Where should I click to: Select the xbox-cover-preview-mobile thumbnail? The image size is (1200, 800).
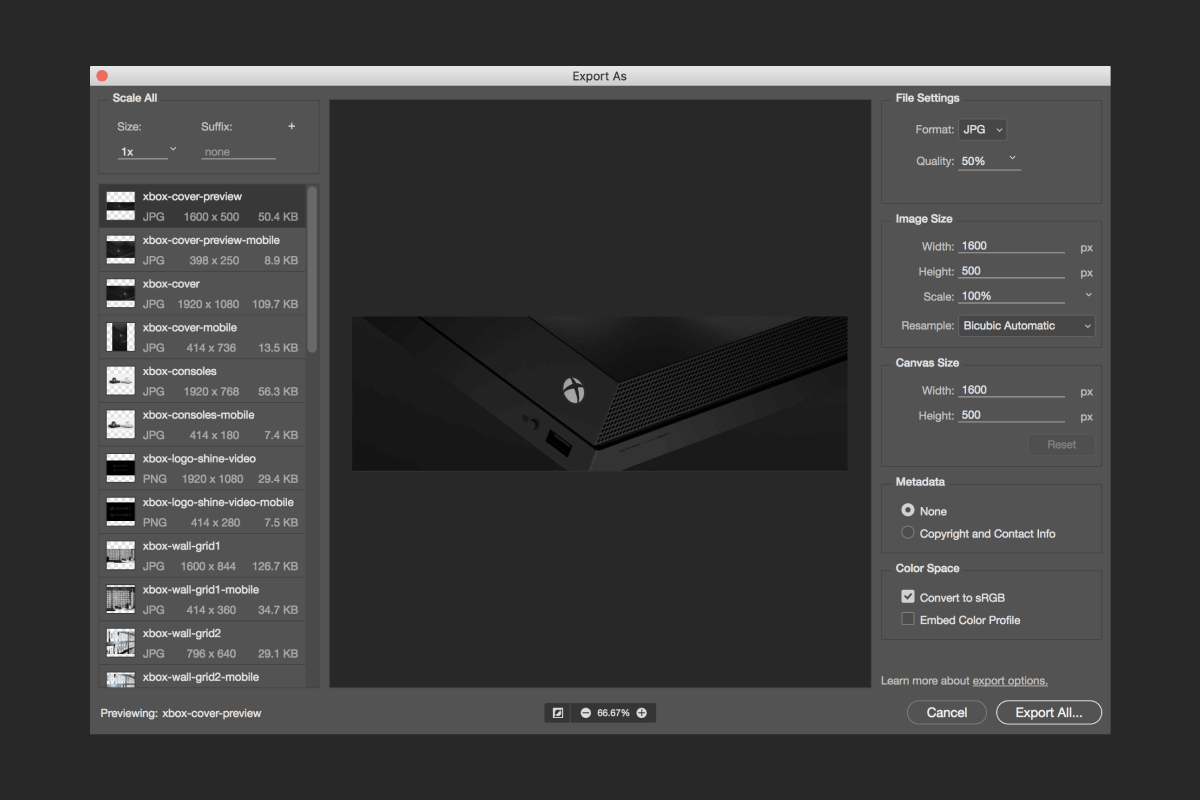click(121, 250)
